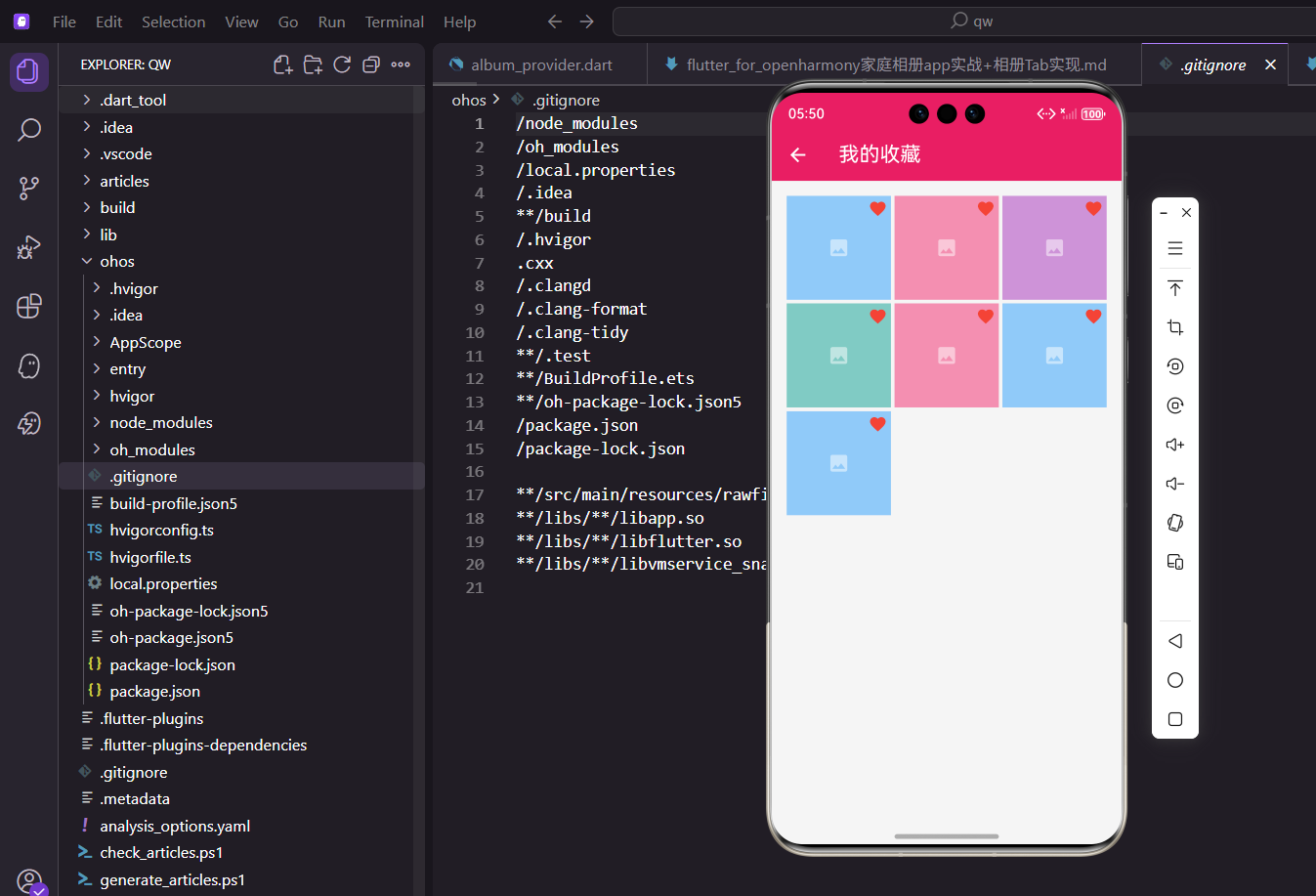Tap the back arrow in 我的收藏 header
Image resolution: width=1316 pixels, height=896 pixels.
(x=798, y=154)
